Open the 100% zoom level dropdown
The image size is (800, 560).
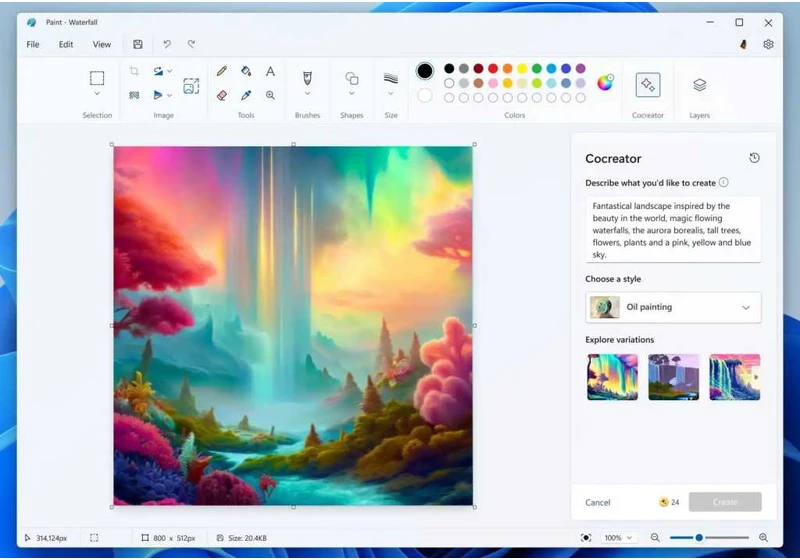pyautogui.click(x=618, y=538)
